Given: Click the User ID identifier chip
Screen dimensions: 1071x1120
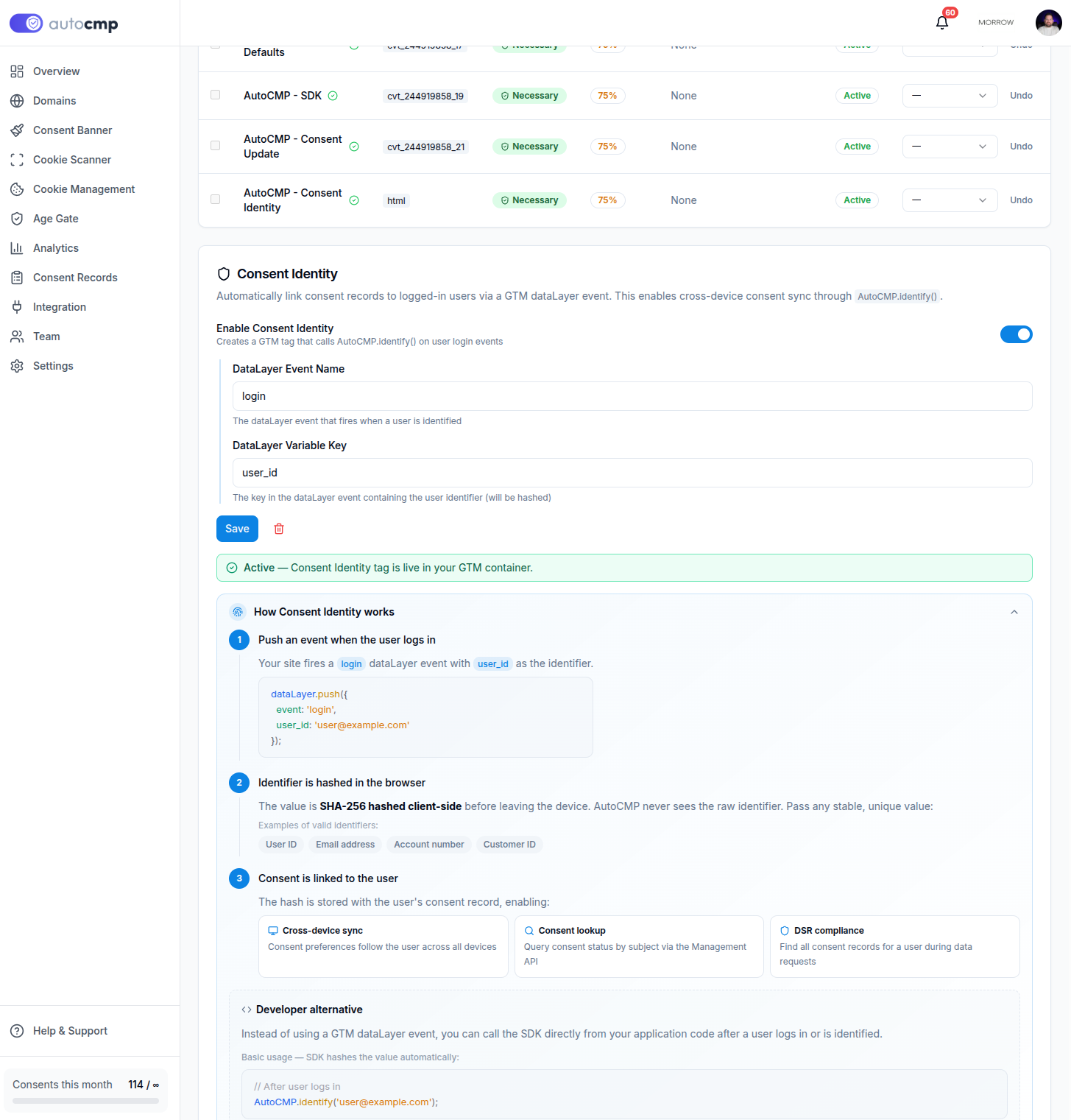Looking at the screenshot, I should click(x=281, y=845).
